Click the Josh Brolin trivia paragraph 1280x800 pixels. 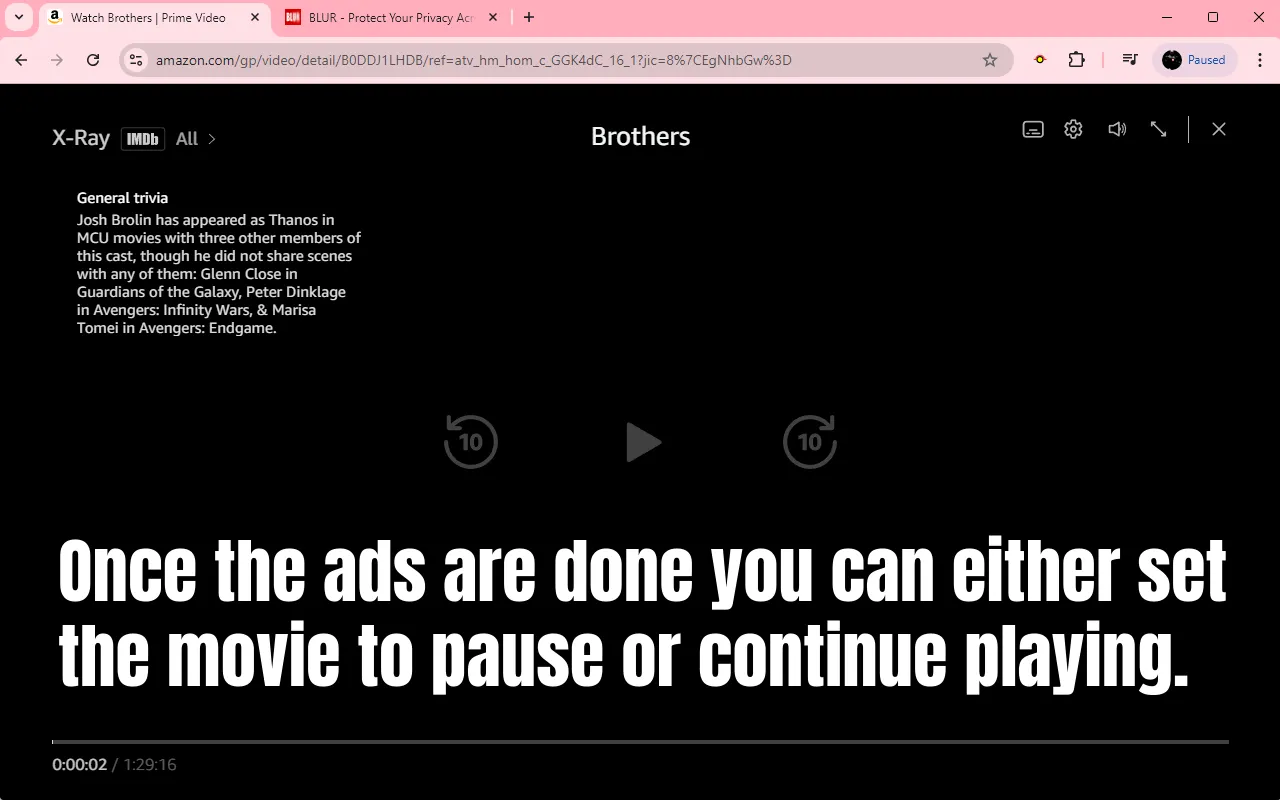[219, 274]
